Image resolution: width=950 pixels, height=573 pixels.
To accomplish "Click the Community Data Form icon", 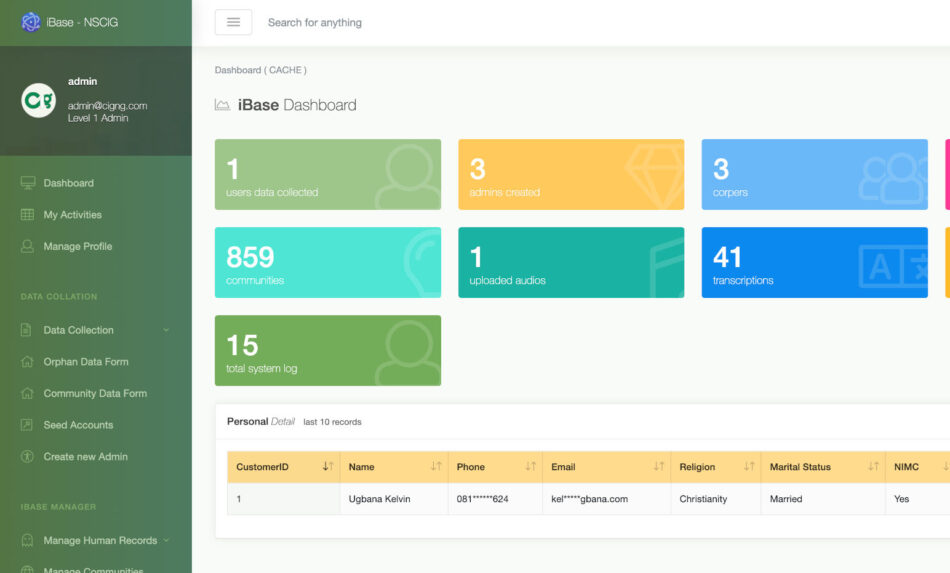I will click(27, 394).
